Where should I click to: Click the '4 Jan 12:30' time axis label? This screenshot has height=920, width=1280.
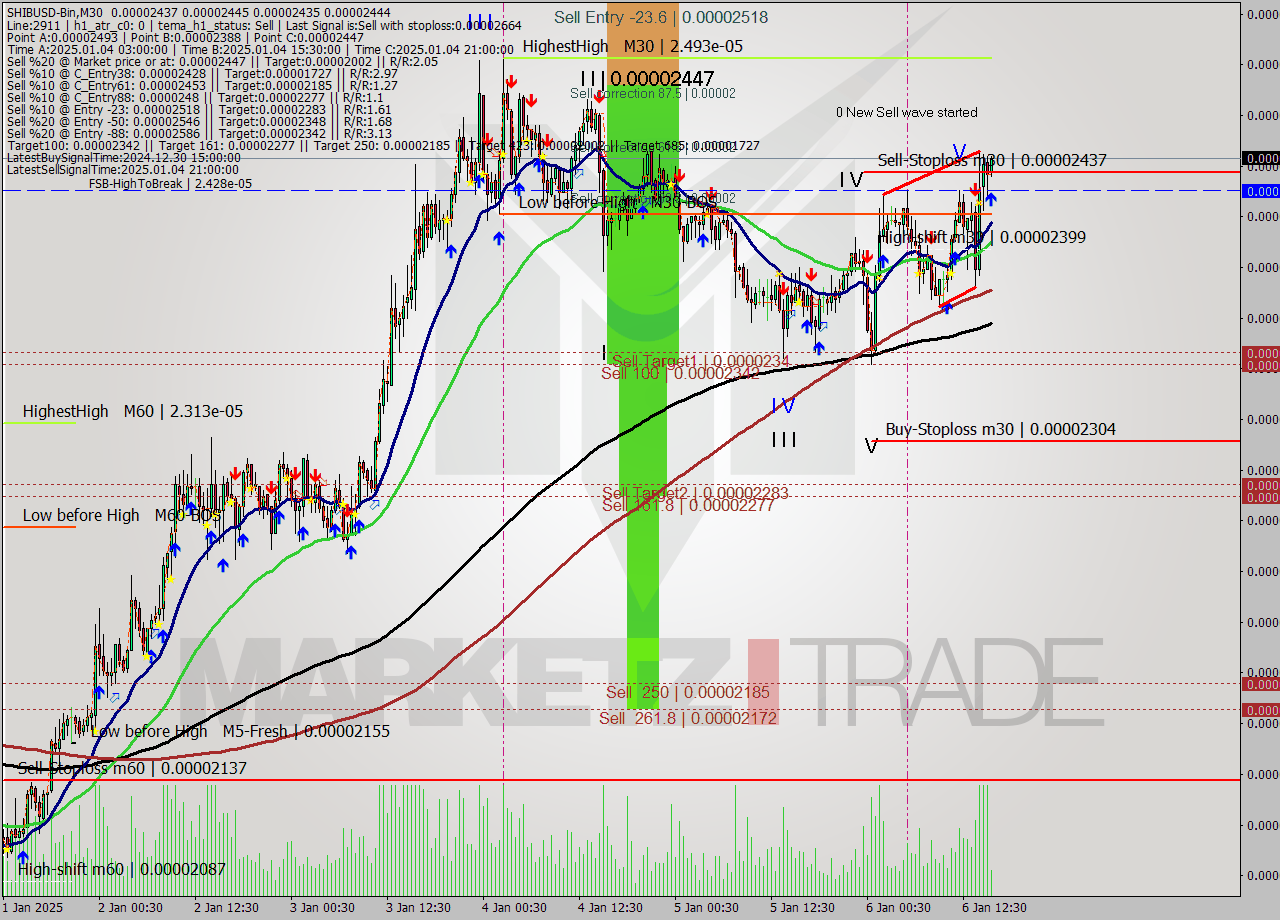[610, 908]
